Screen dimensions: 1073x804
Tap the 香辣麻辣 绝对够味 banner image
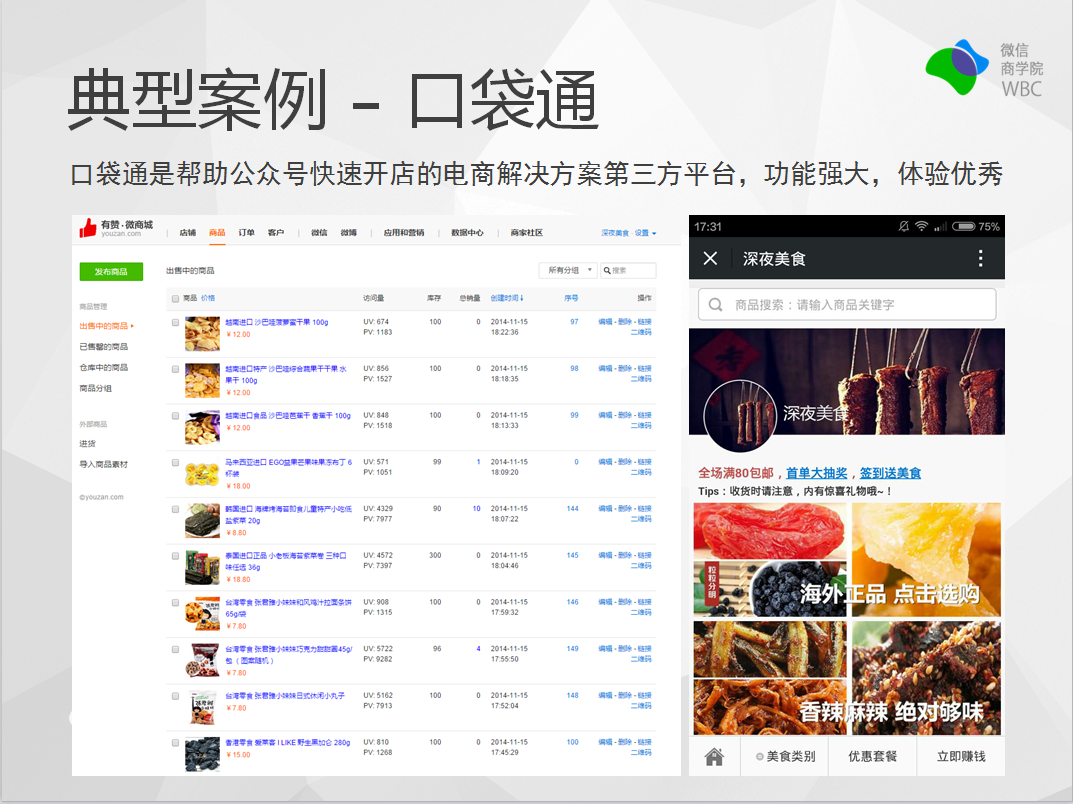coord(847,677)
